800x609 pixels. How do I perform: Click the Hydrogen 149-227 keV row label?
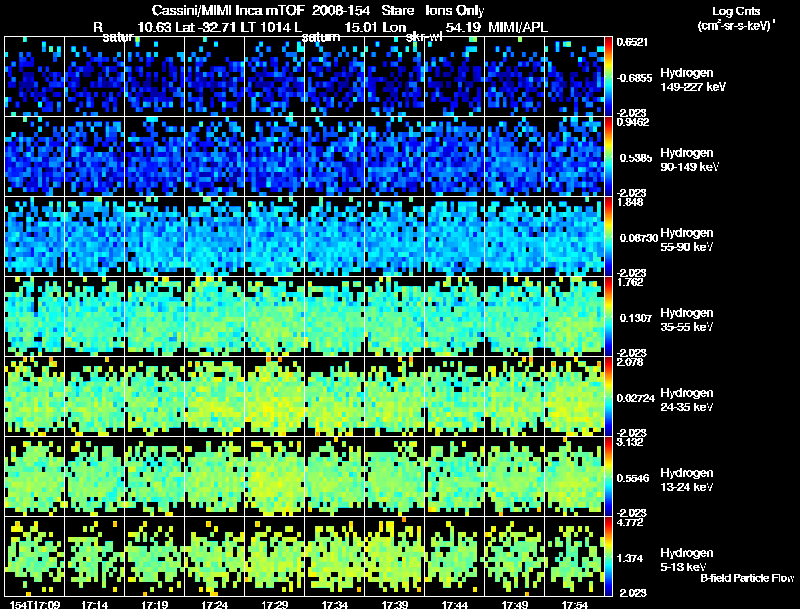pyautogui.click(x=692, y=80)
